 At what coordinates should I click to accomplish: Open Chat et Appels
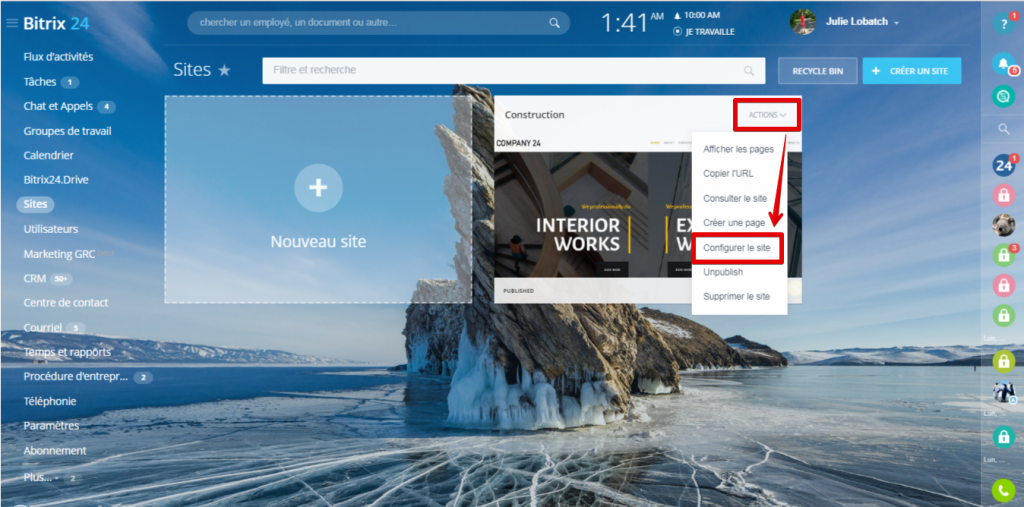click(x=58, y=106)
